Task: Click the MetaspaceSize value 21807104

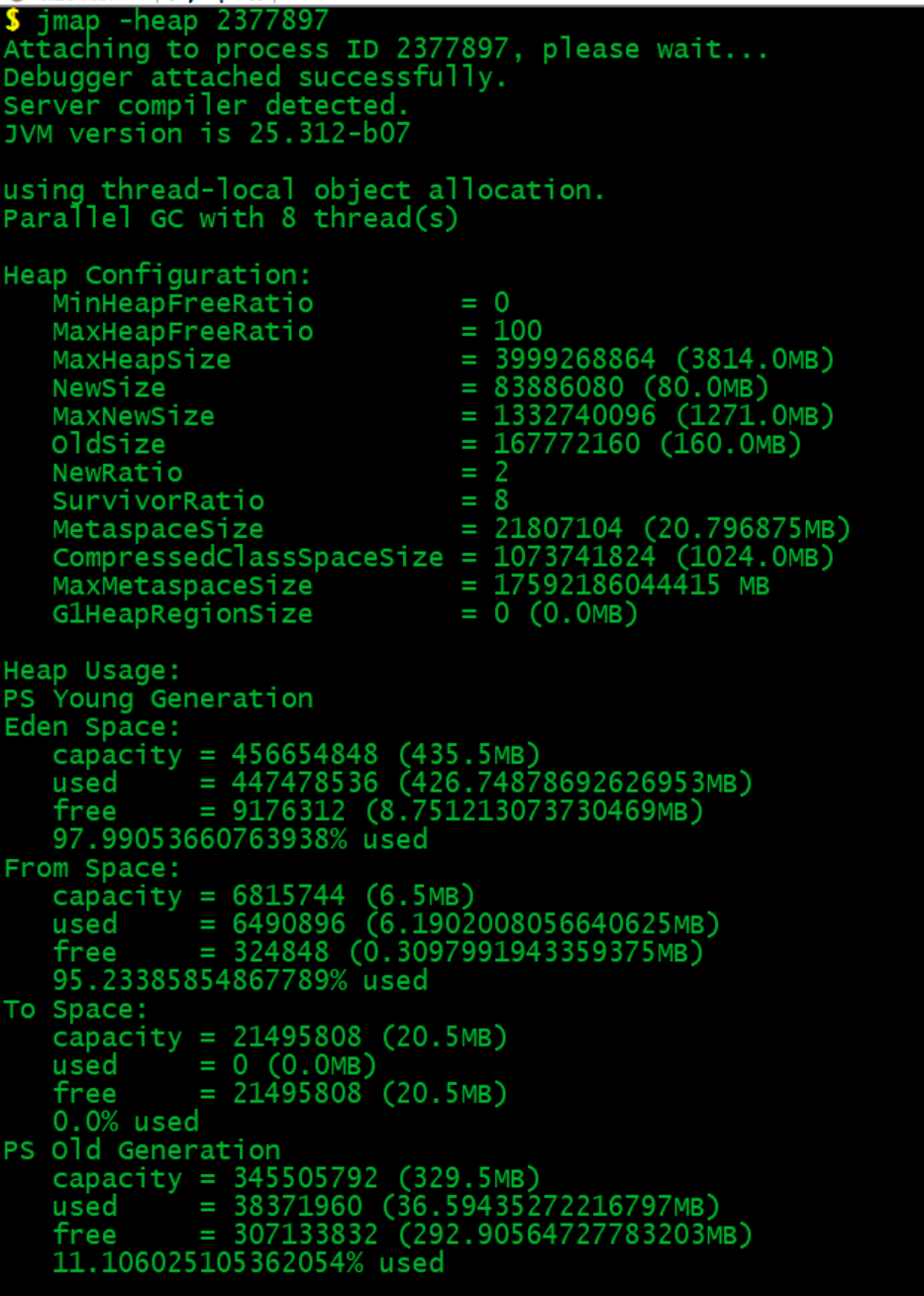Action: click(x=559, y=529)
